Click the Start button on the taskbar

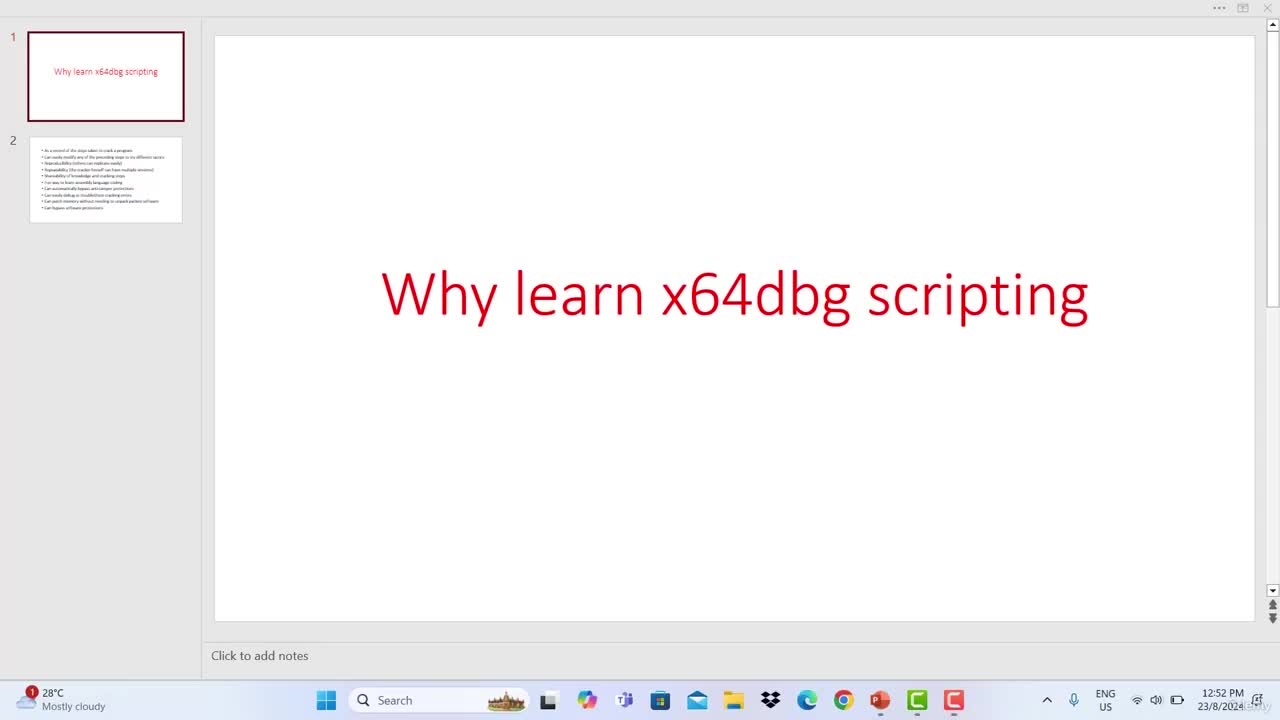pyautogui.click(x=326, y=700)
